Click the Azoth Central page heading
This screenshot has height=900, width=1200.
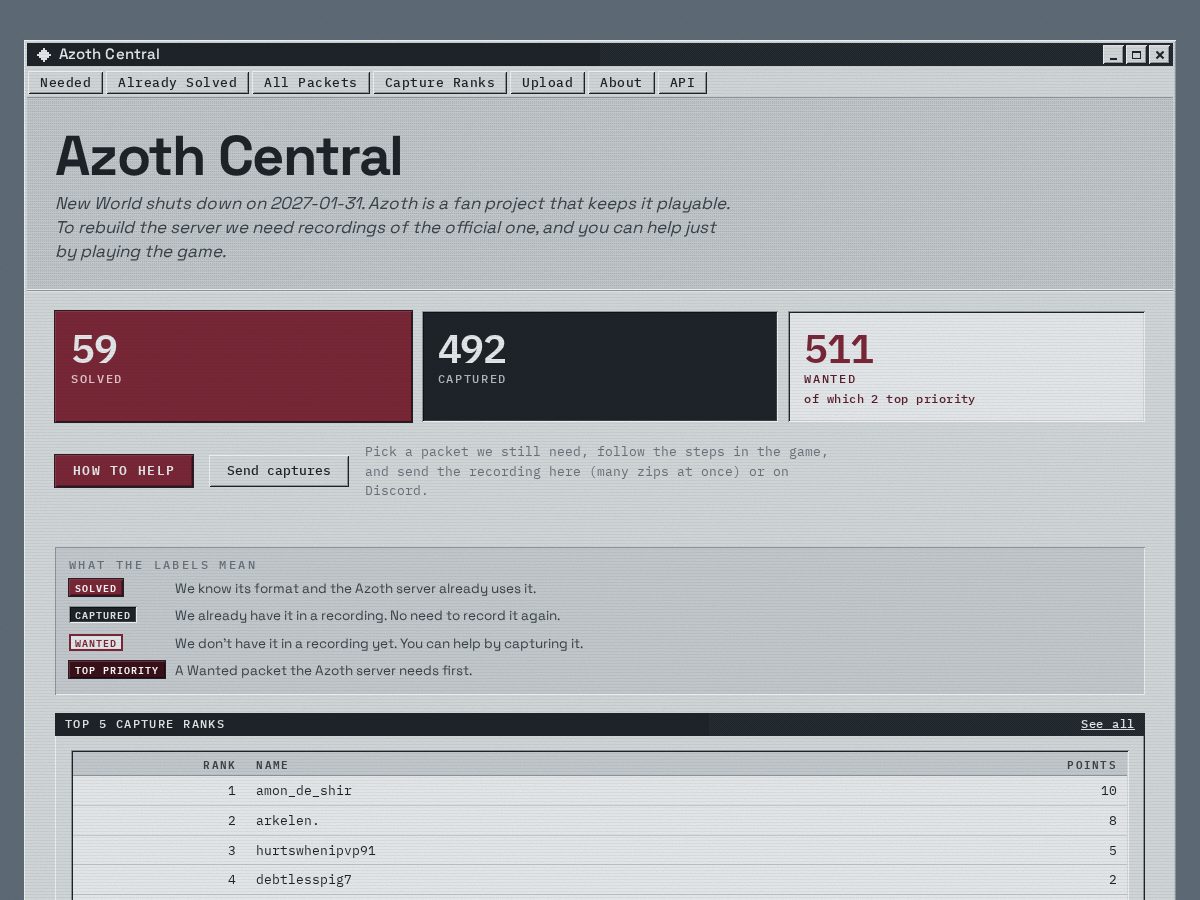click(229, 156)
